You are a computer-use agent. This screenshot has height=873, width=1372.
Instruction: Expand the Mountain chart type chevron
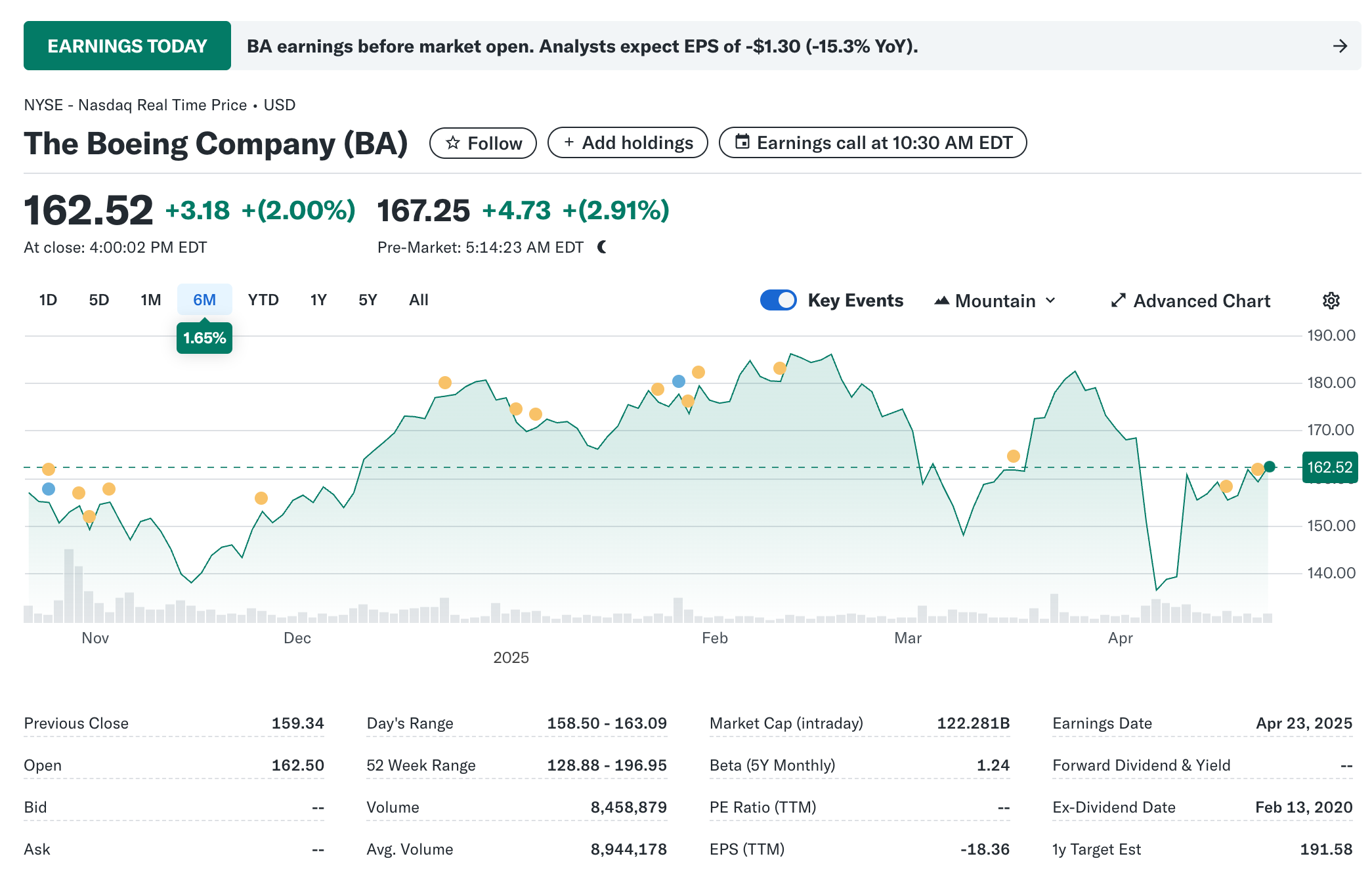(1050, 301)
